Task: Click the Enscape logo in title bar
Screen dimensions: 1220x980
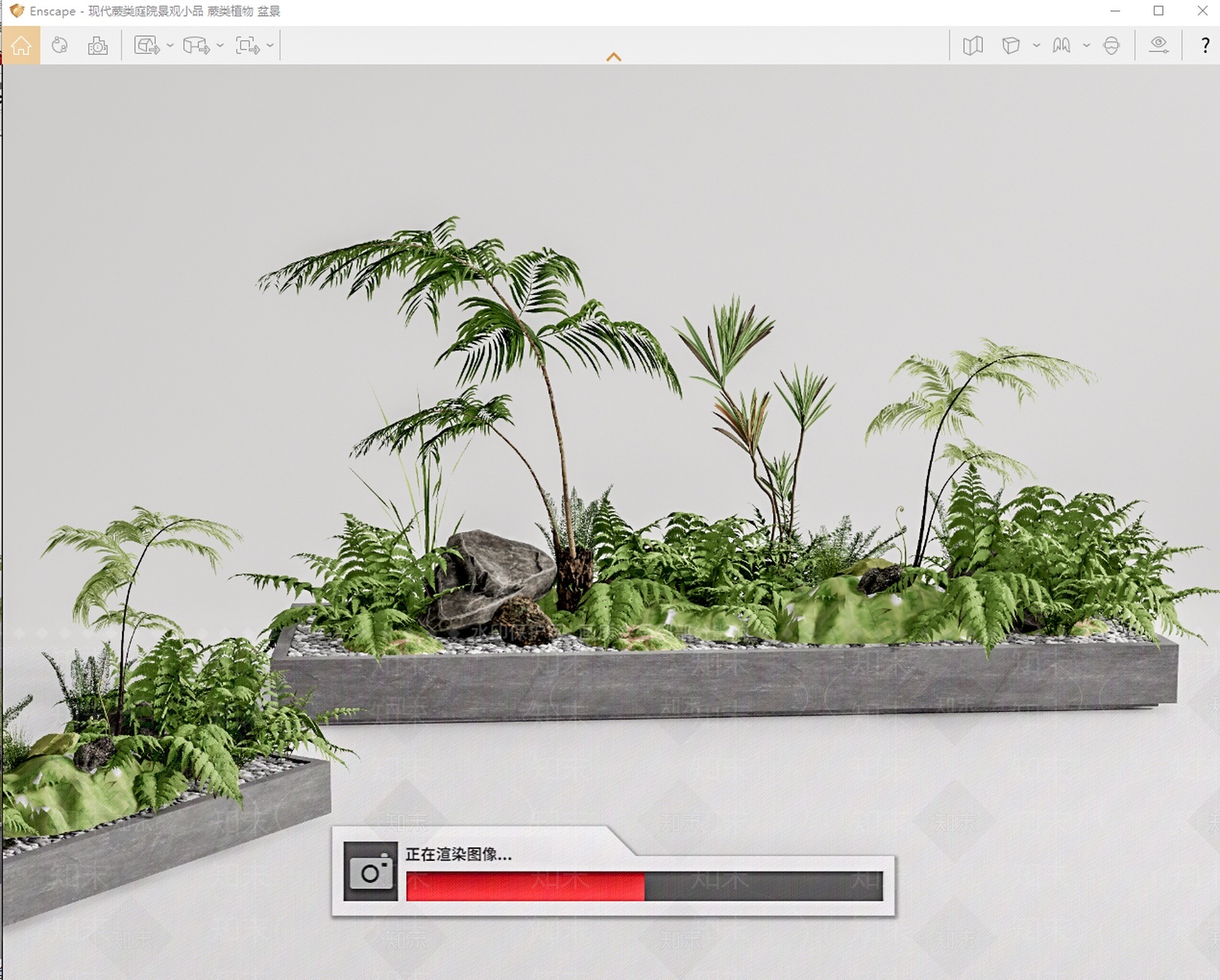Action: [x=16, y=11]
